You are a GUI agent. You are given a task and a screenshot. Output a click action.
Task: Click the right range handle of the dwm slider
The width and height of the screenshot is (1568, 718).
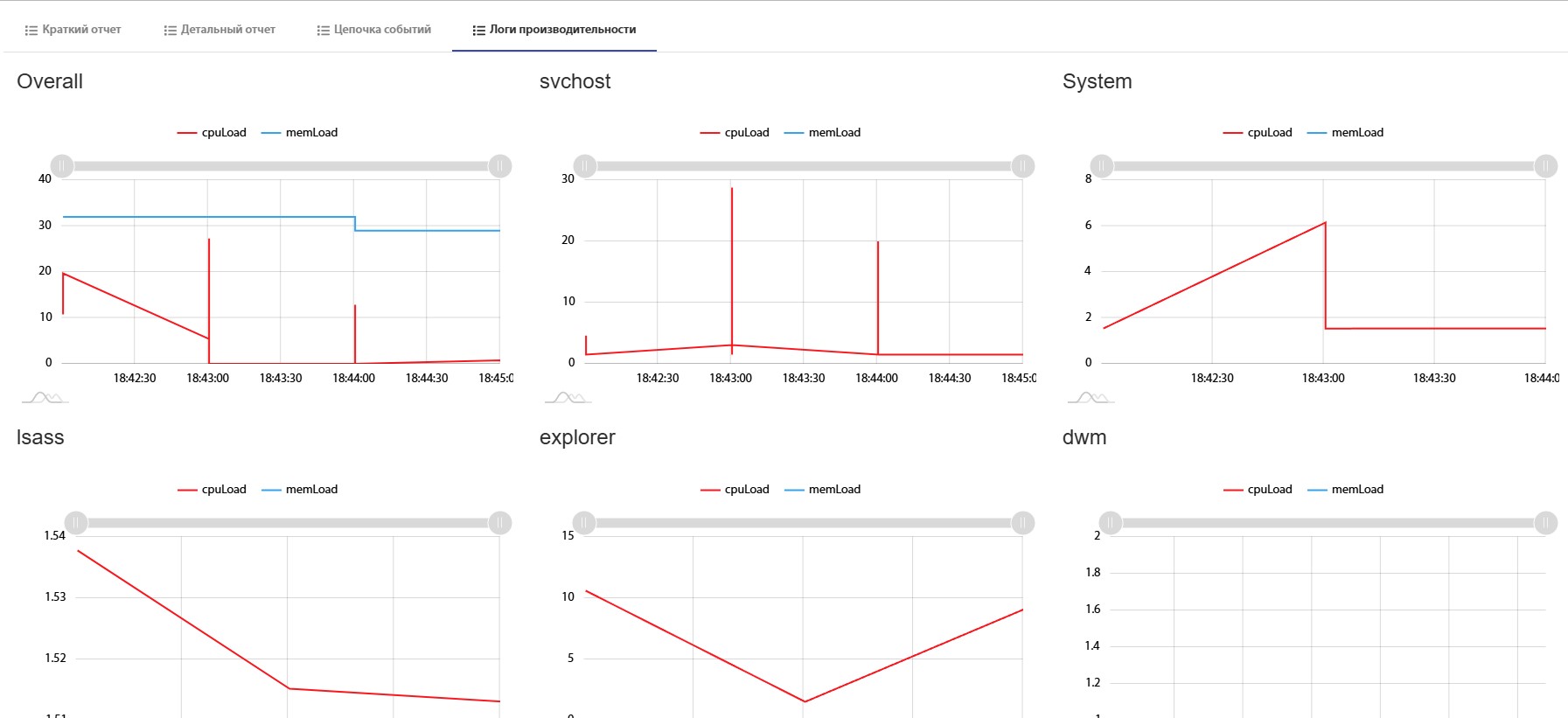[1546, 523]
